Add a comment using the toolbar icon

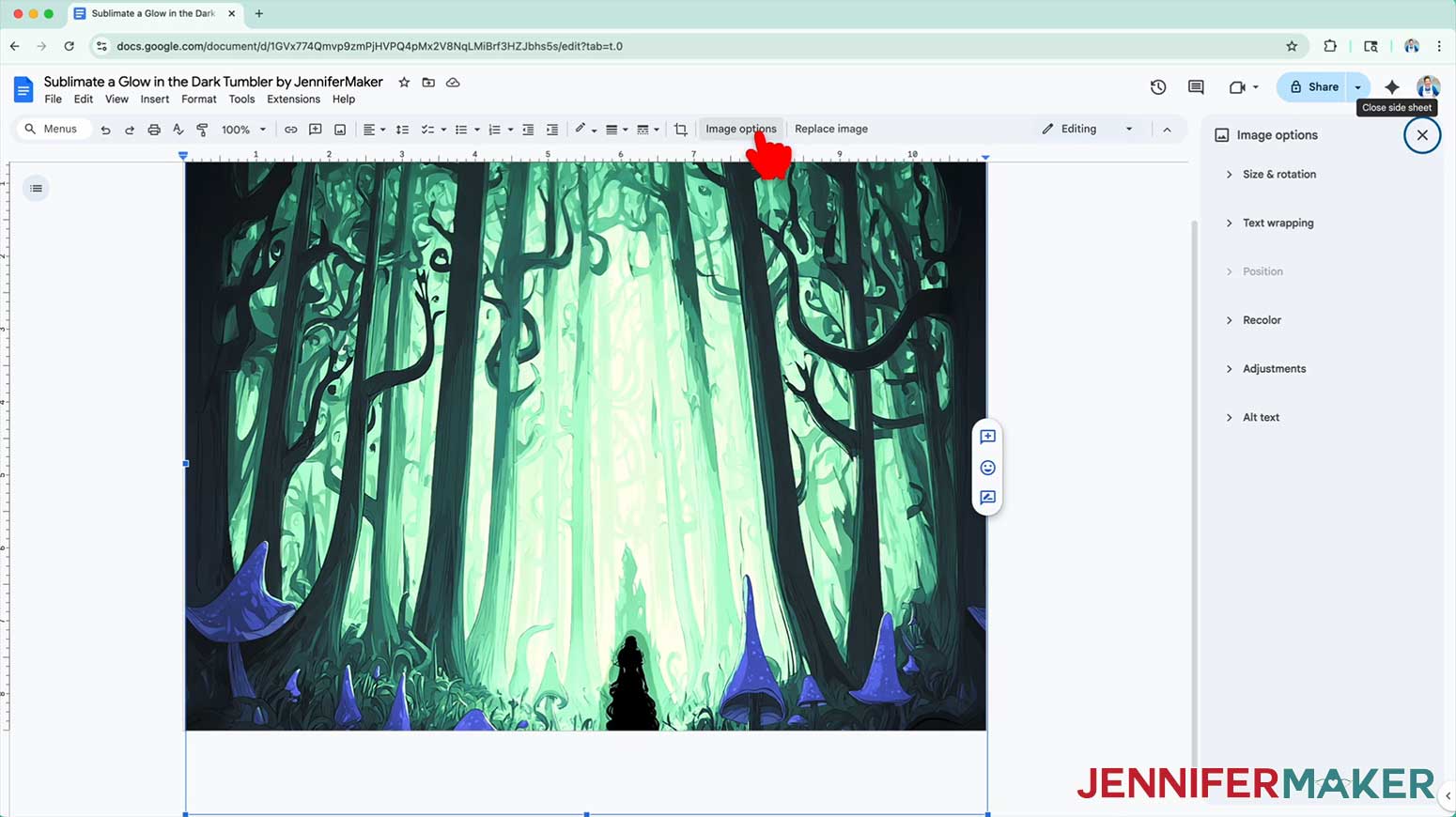coord(316,130)
